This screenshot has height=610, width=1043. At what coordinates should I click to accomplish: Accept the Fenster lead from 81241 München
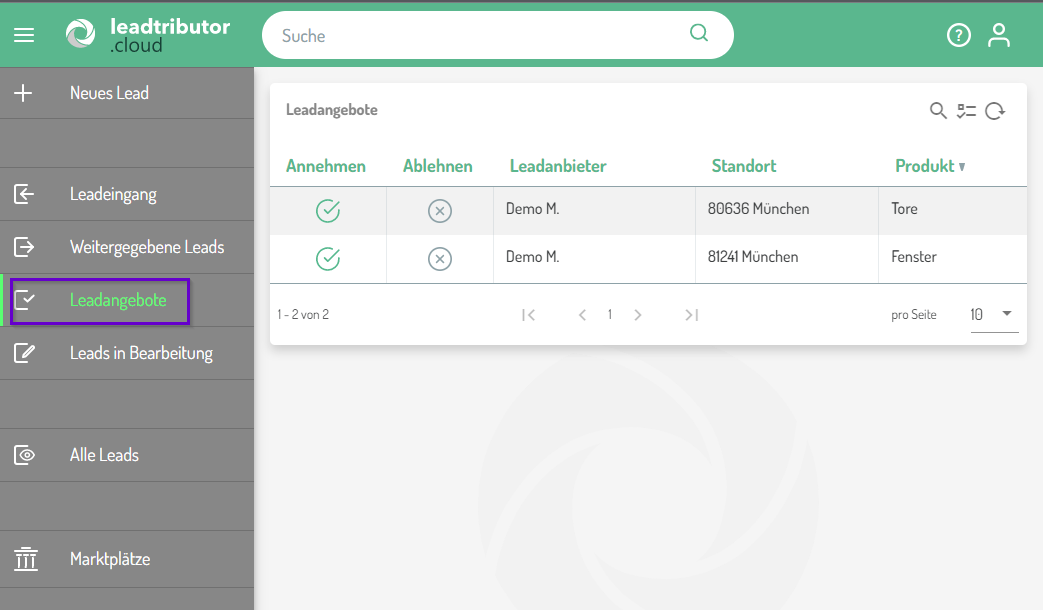pos(328,259)
